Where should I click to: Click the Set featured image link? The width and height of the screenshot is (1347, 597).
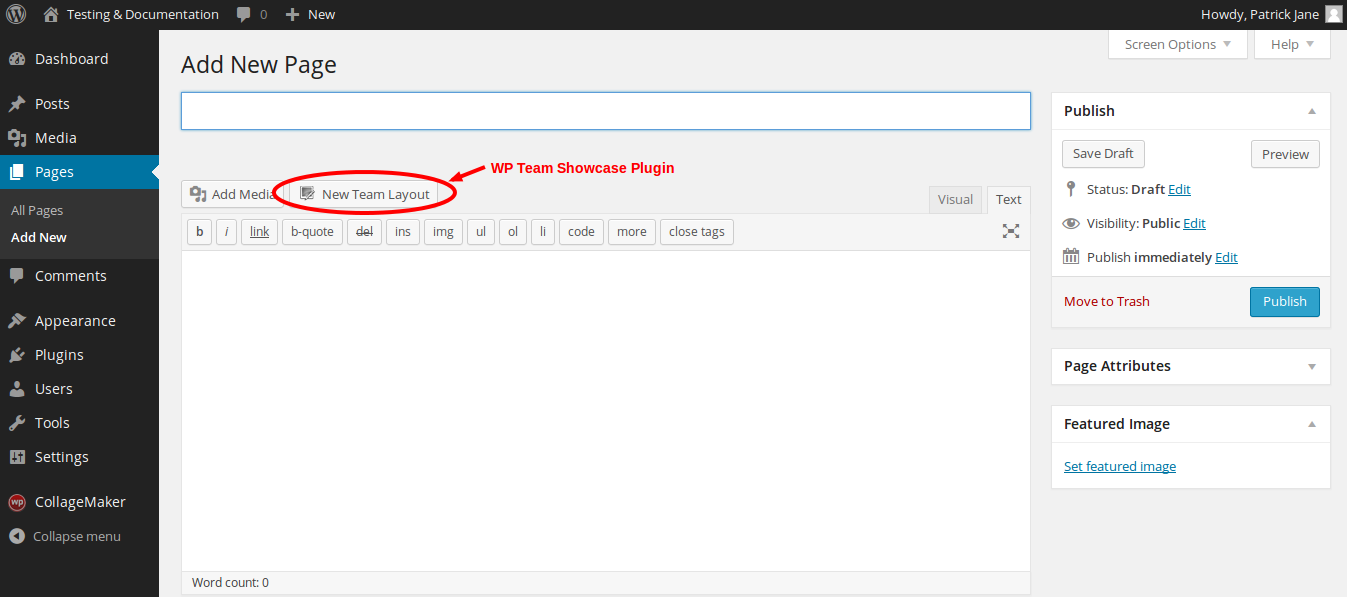click(1120, 466)
